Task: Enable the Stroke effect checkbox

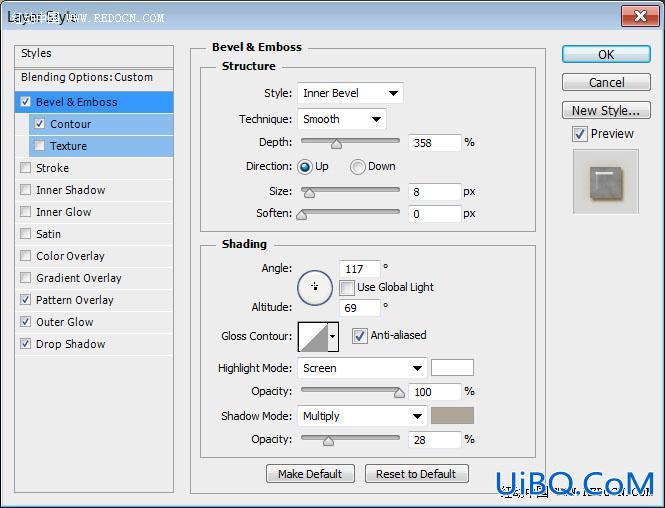Action: tap(25, 168)
